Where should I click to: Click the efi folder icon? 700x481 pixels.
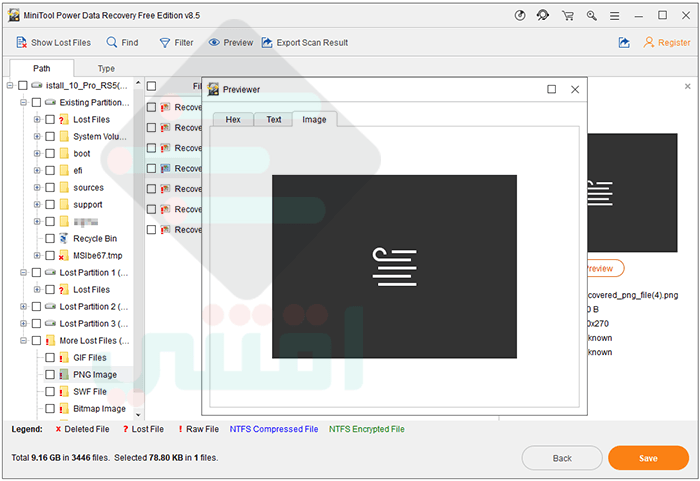tap(64, 171)
